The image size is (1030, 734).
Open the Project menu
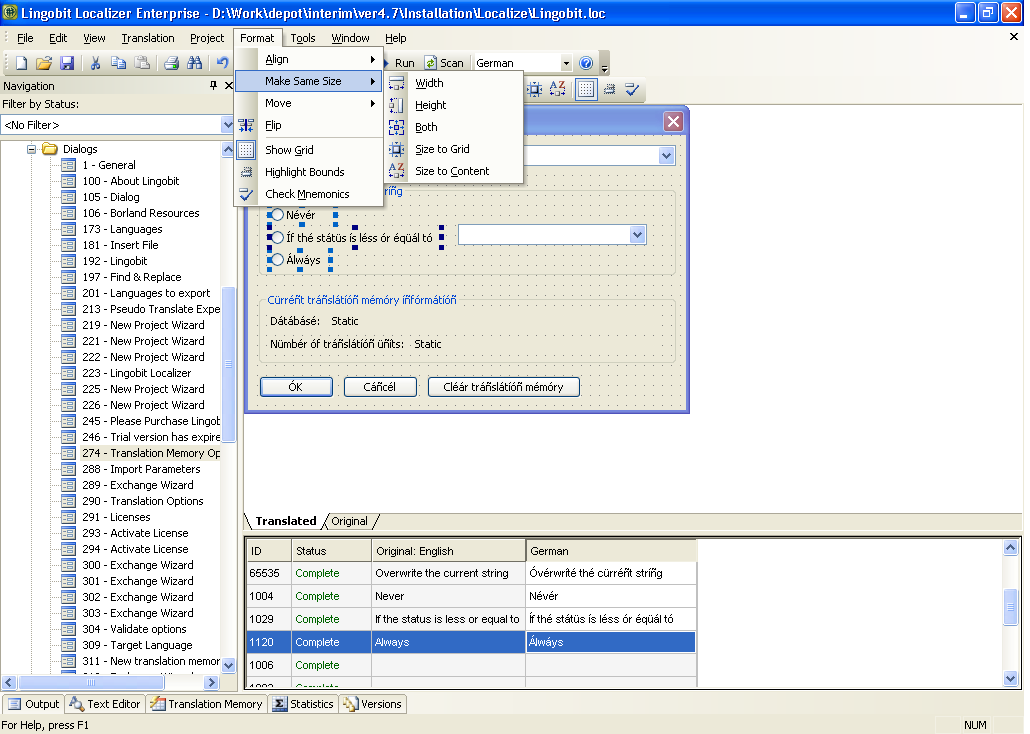[207, 38]
